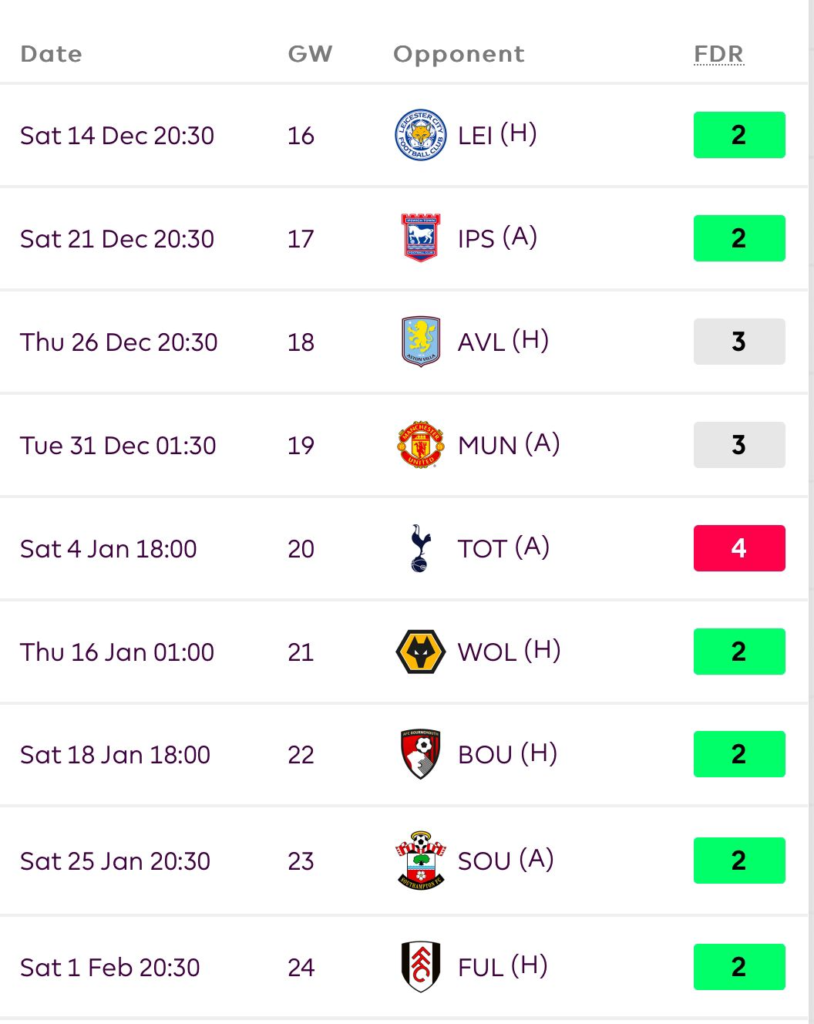814x1024 pixels.
Task: Click the Manchester United crest
Action: (x=420, y=445)
